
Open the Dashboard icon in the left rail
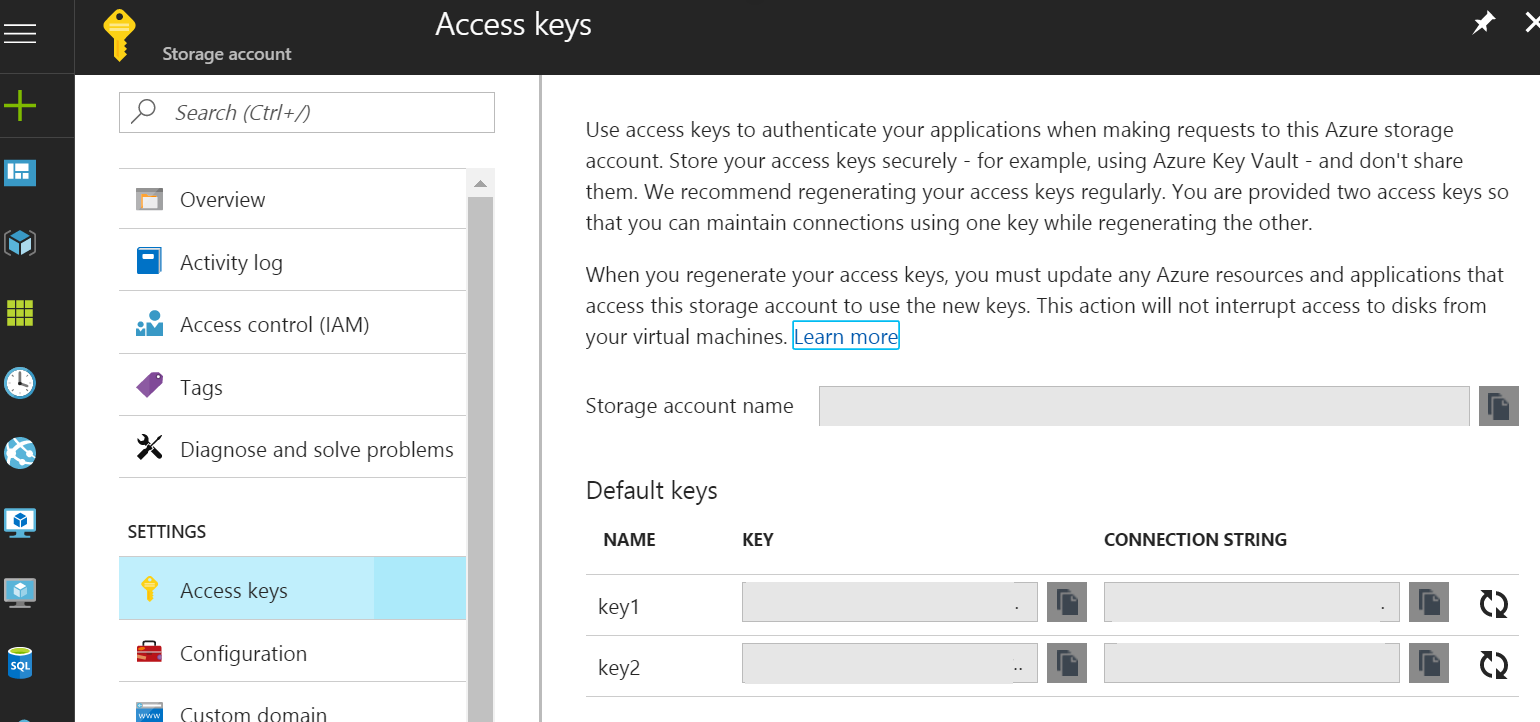pyautogui.click(x=20, y=173)
